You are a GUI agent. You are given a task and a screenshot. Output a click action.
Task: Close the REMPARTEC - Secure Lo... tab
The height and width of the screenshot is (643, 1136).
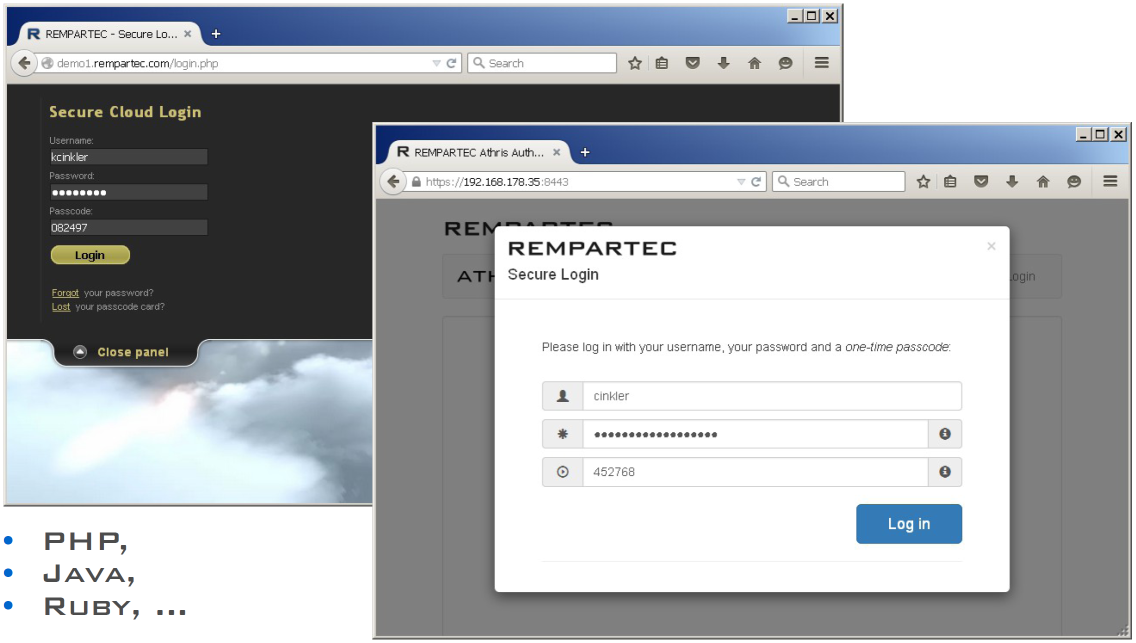tap(188, 34)
